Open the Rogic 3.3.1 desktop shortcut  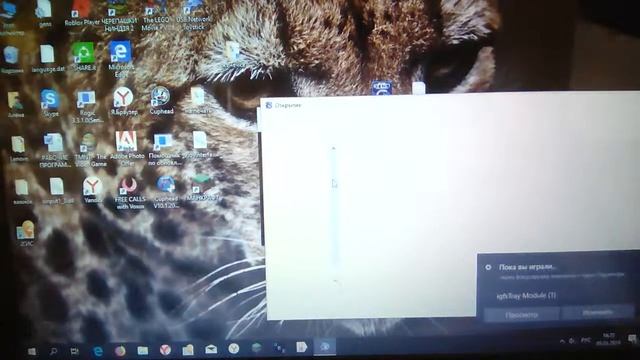[x=87, y=106]
